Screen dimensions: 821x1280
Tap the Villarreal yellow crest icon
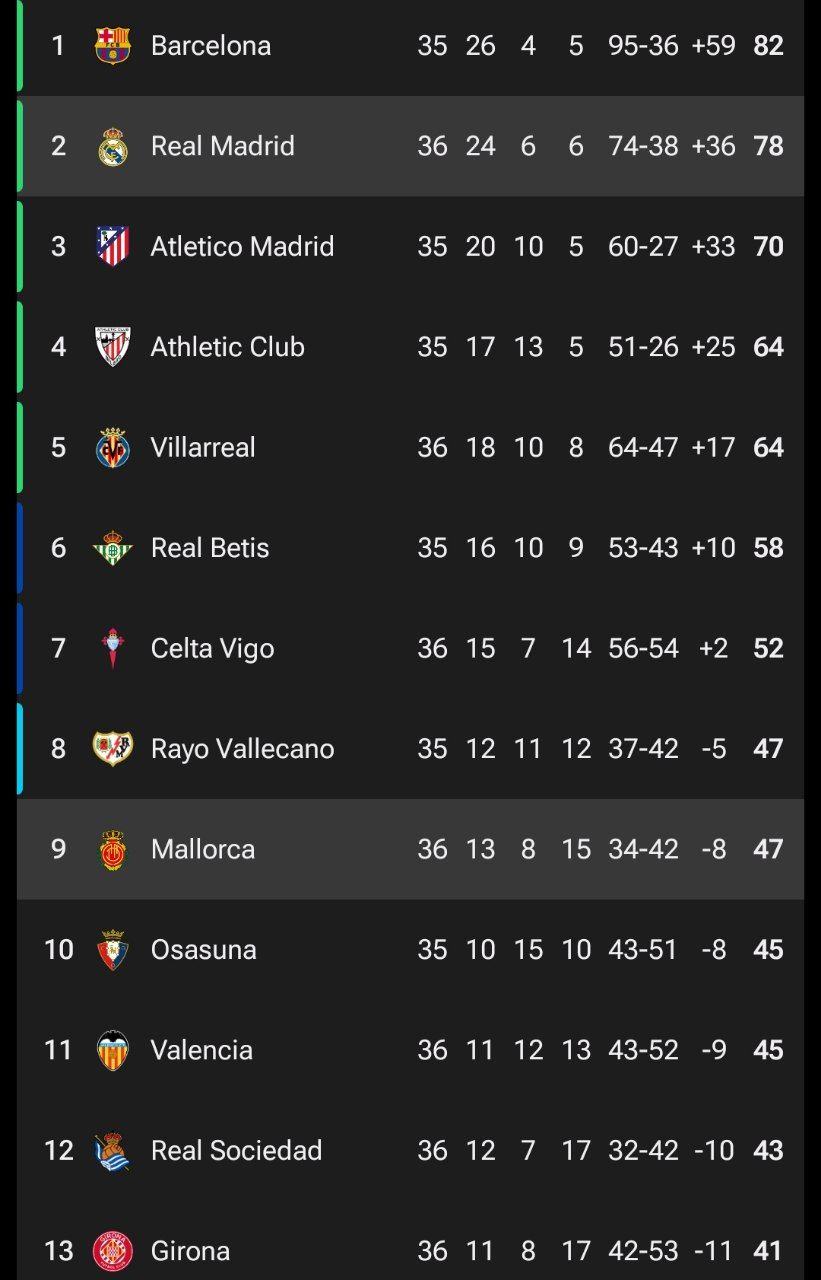[112, 448]
